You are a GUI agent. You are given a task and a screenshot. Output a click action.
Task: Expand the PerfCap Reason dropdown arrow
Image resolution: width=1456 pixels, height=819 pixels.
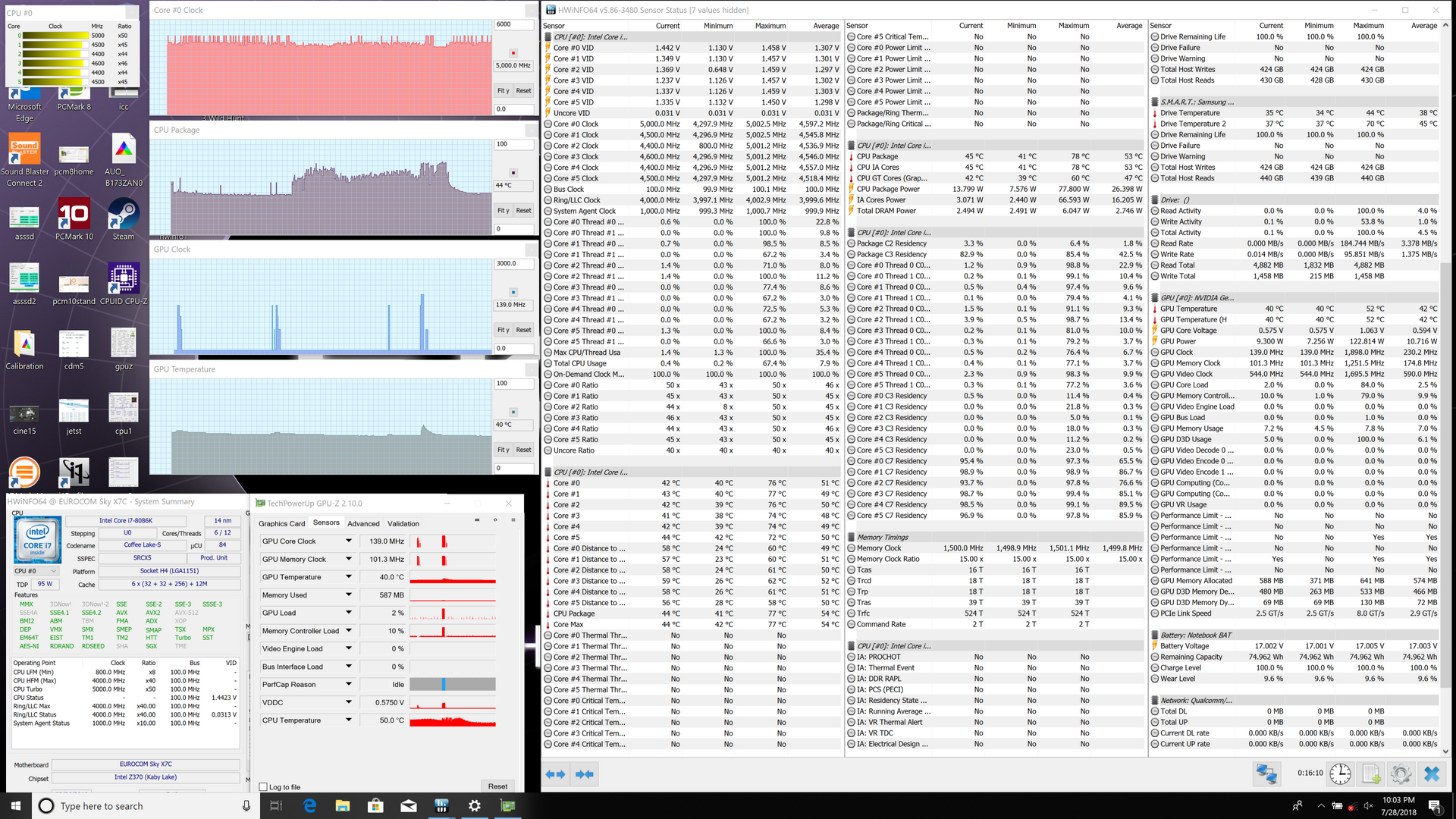click(349, 684)
